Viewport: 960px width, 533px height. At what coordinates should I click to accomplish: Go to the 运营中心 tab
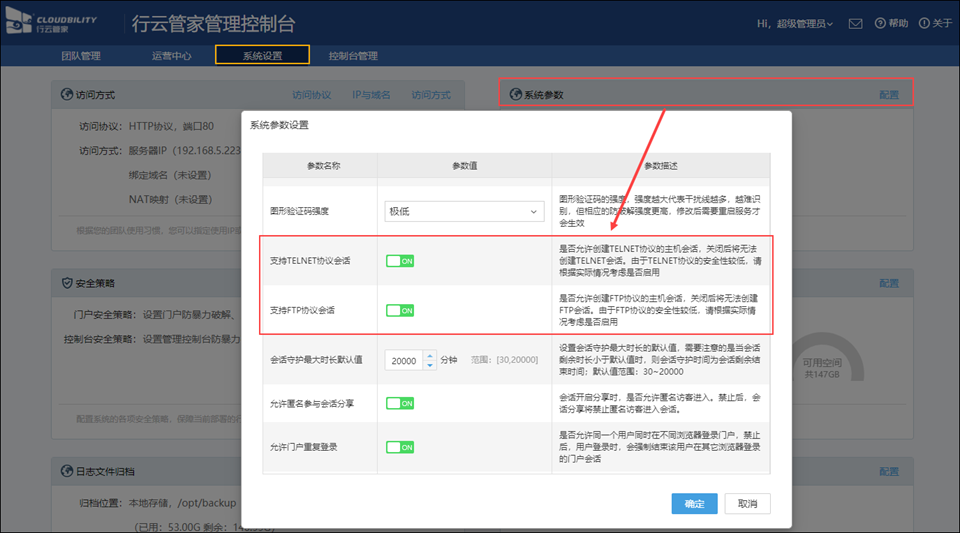[171, 56]
